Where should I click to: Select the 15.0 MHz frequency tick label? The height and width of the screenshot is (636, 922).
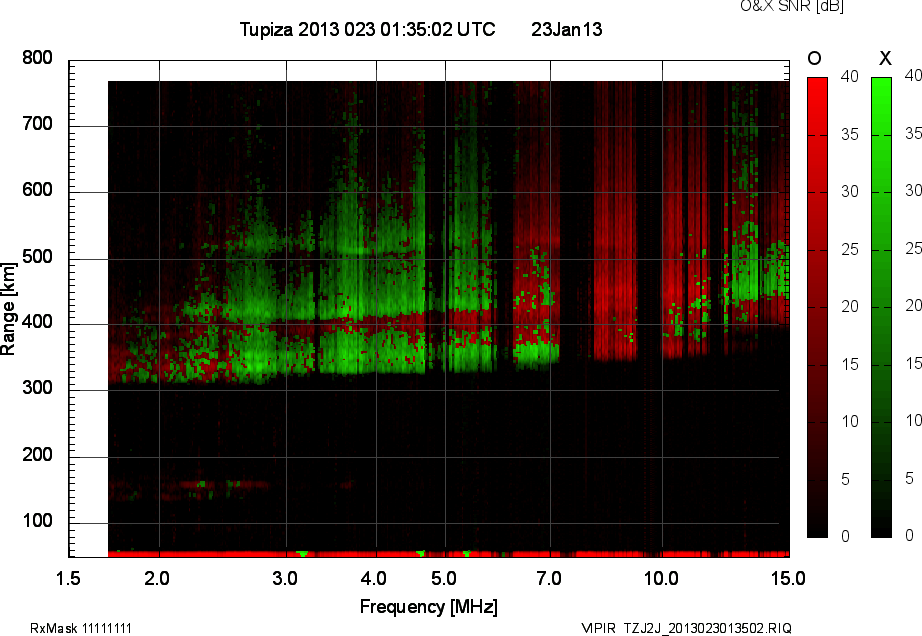coord(788,578)
